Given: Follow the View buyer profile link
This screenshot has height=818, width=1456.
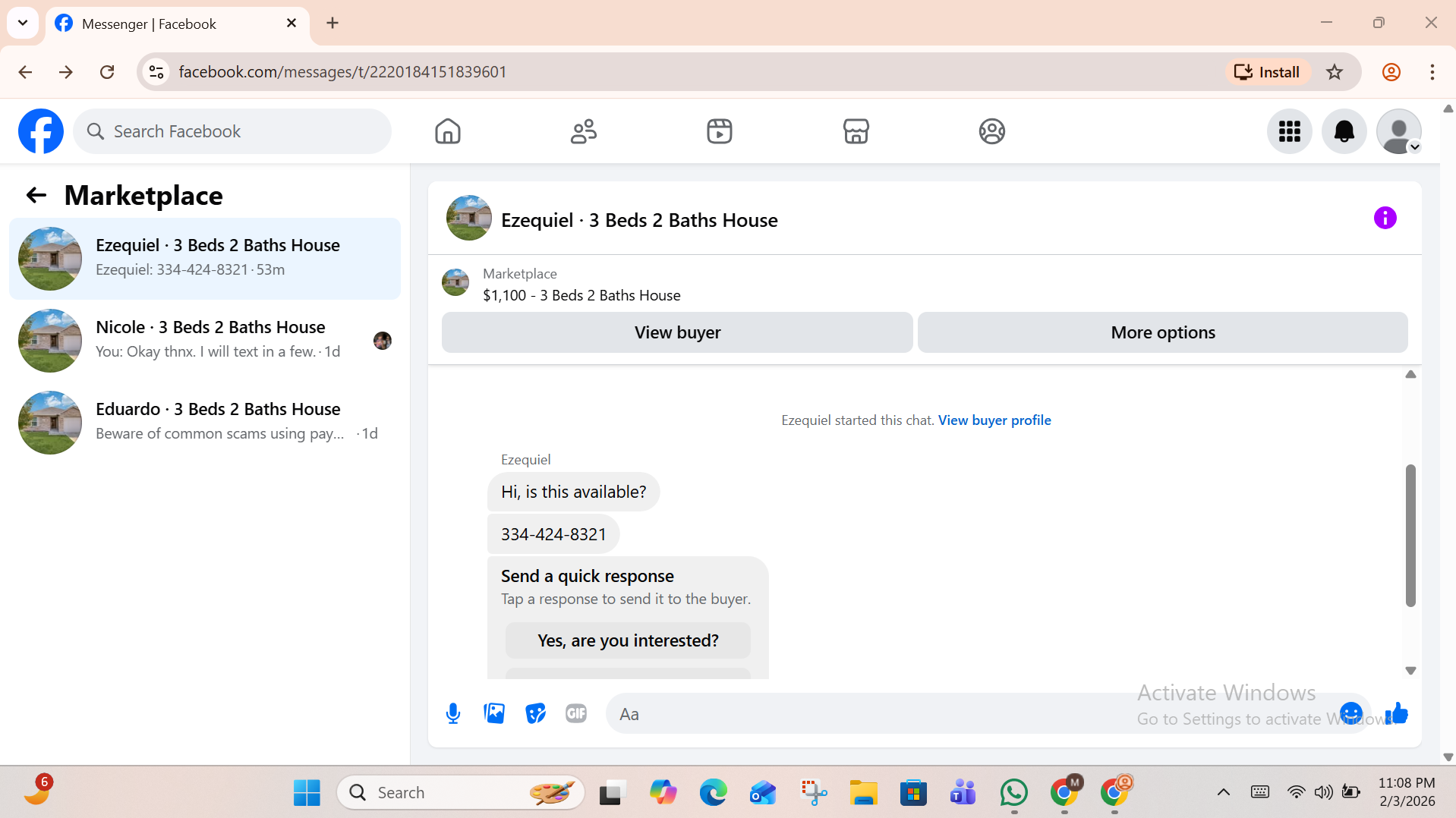Looking at the screenshot, I should (994, 420).
